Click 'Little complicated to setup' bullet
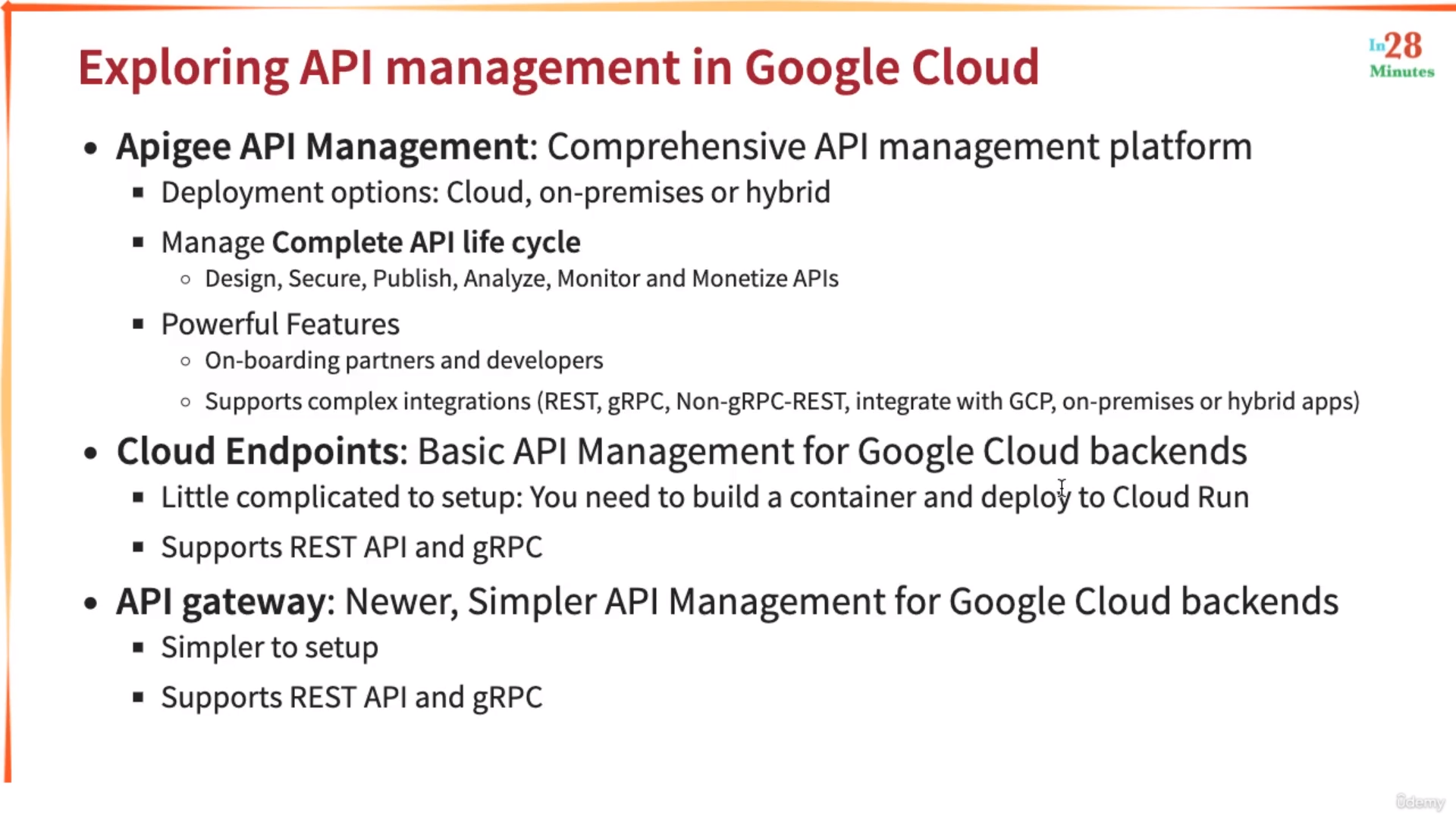Viewport: 1456px width, 819px height. pyautogui.click(x=704, y=497)
